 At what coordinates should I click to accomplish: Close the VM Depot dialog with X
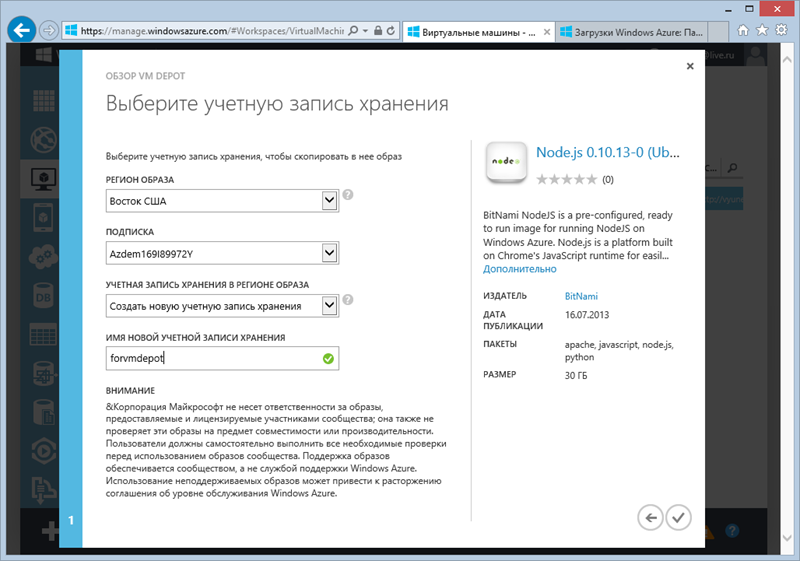tap(690, 66)
